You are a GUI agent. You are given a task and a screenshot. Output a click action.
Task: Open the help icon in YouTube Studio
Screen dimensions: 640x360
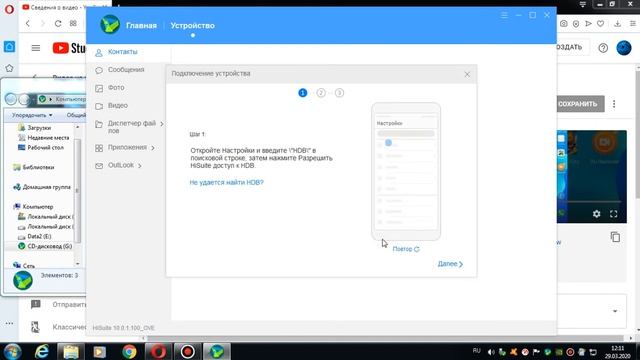click(603, 48)
